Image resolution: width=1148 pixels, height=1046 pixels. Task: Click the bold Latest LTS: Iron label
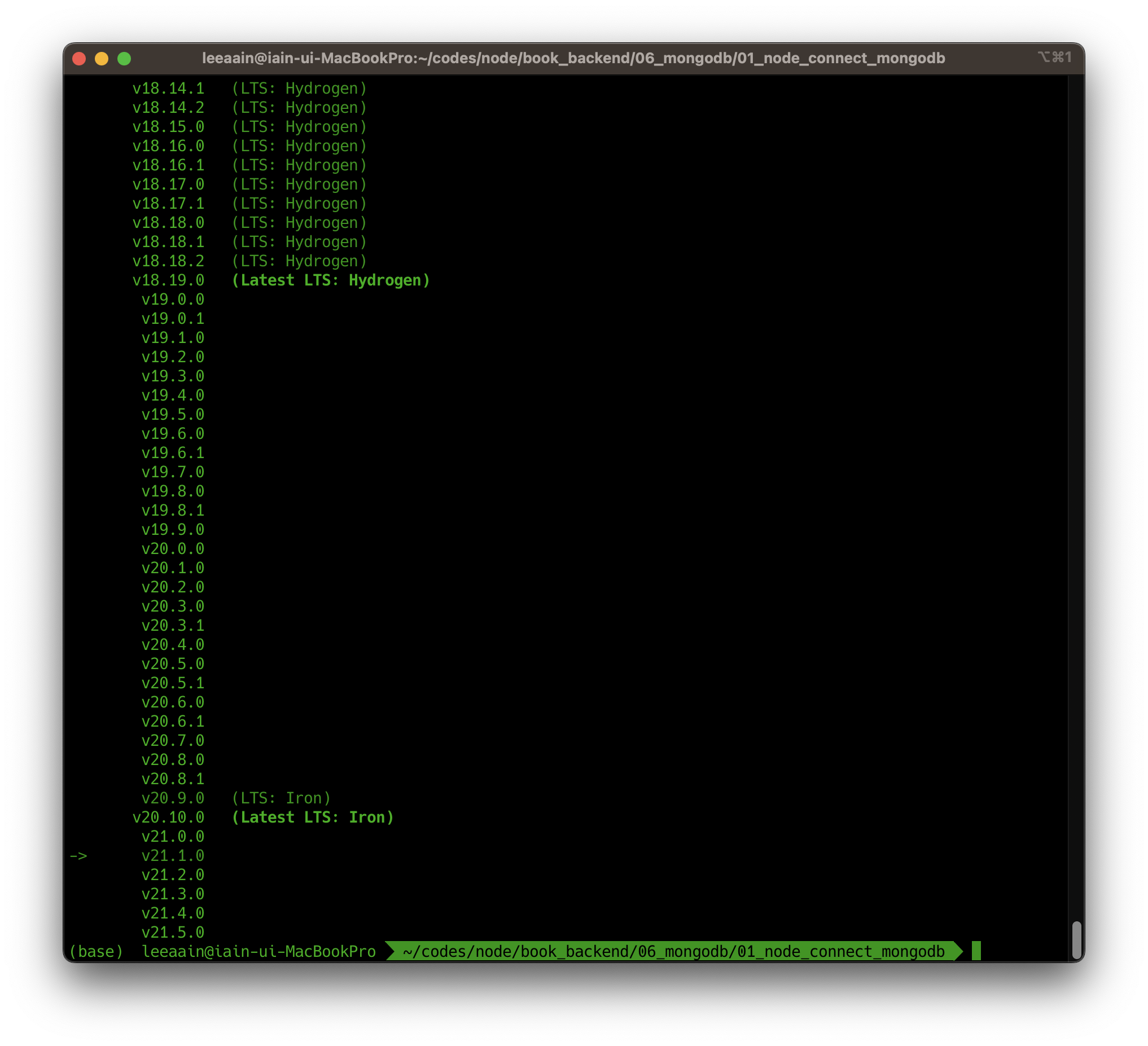pos(313,818)
